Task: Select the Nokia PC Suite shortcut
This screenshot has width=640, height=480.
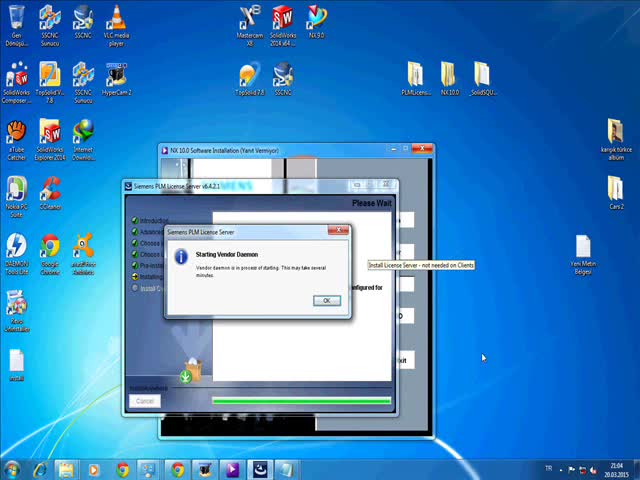Action: [x=16, y=197]
